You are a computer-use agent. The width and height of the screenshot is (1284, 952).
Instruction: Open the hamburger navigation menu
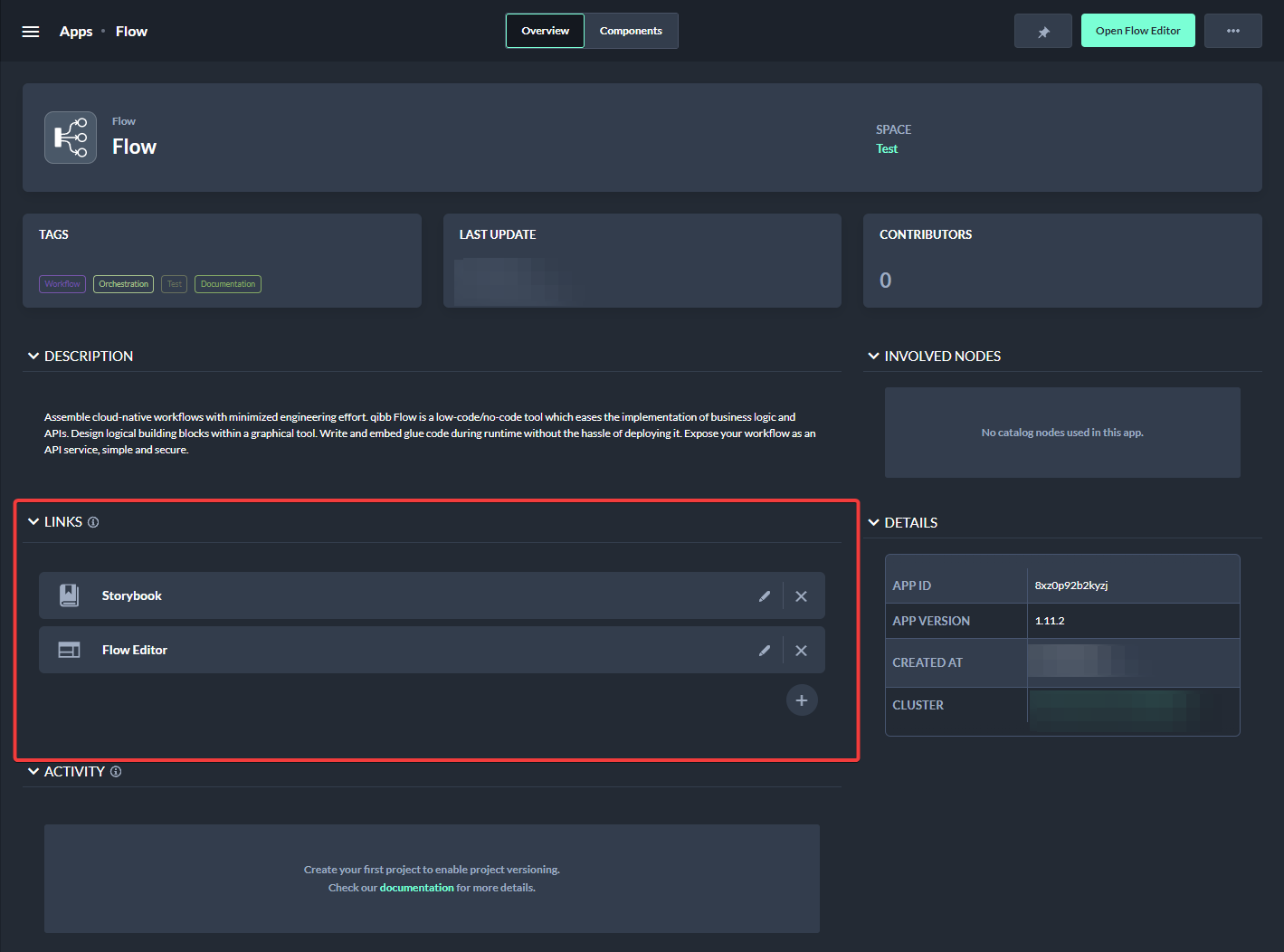pyautogui.click(x=31, y=32)
